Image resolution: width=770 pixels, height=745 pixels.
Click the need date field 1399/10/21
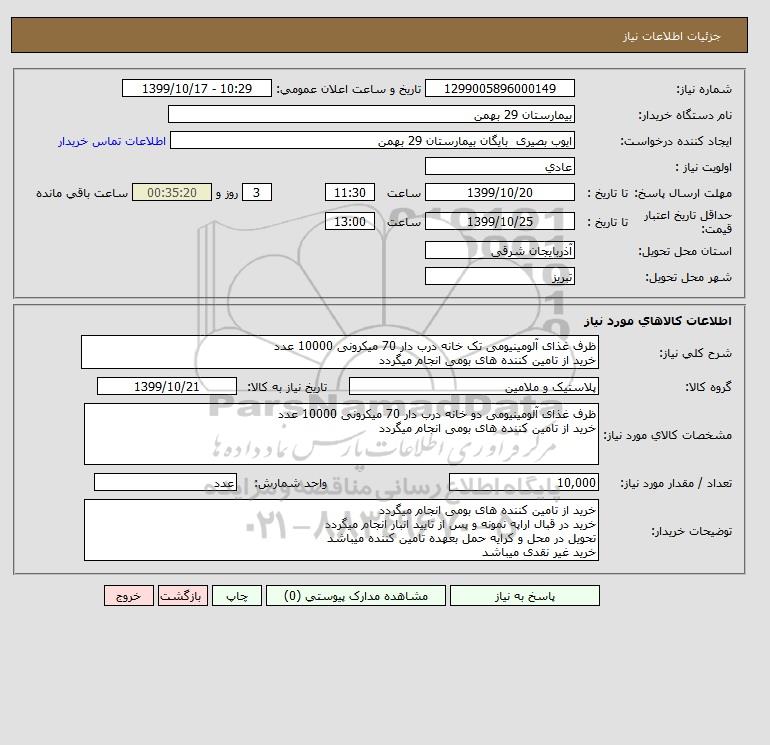pos(167,386)
